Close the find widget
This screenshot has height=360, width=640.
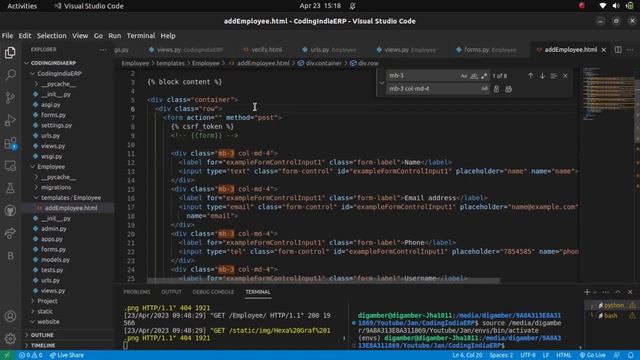(x=565, y=76)
